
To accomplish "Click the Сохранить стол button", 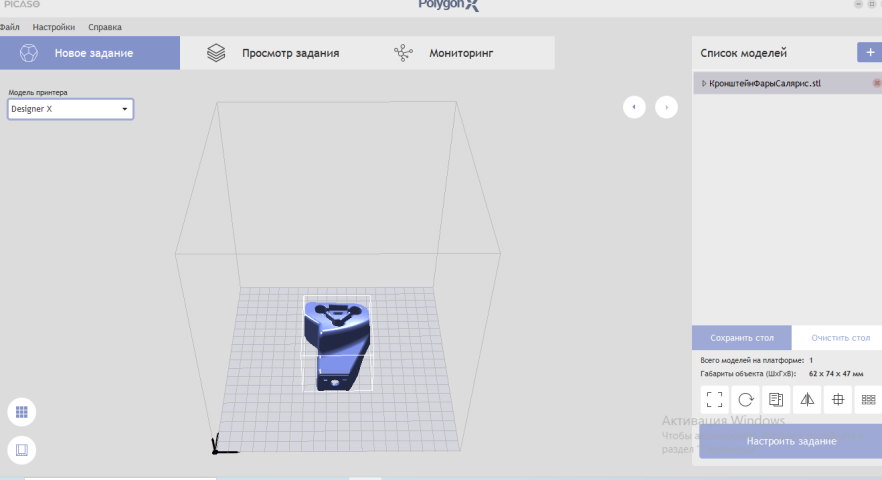I will tap(741, 338).
